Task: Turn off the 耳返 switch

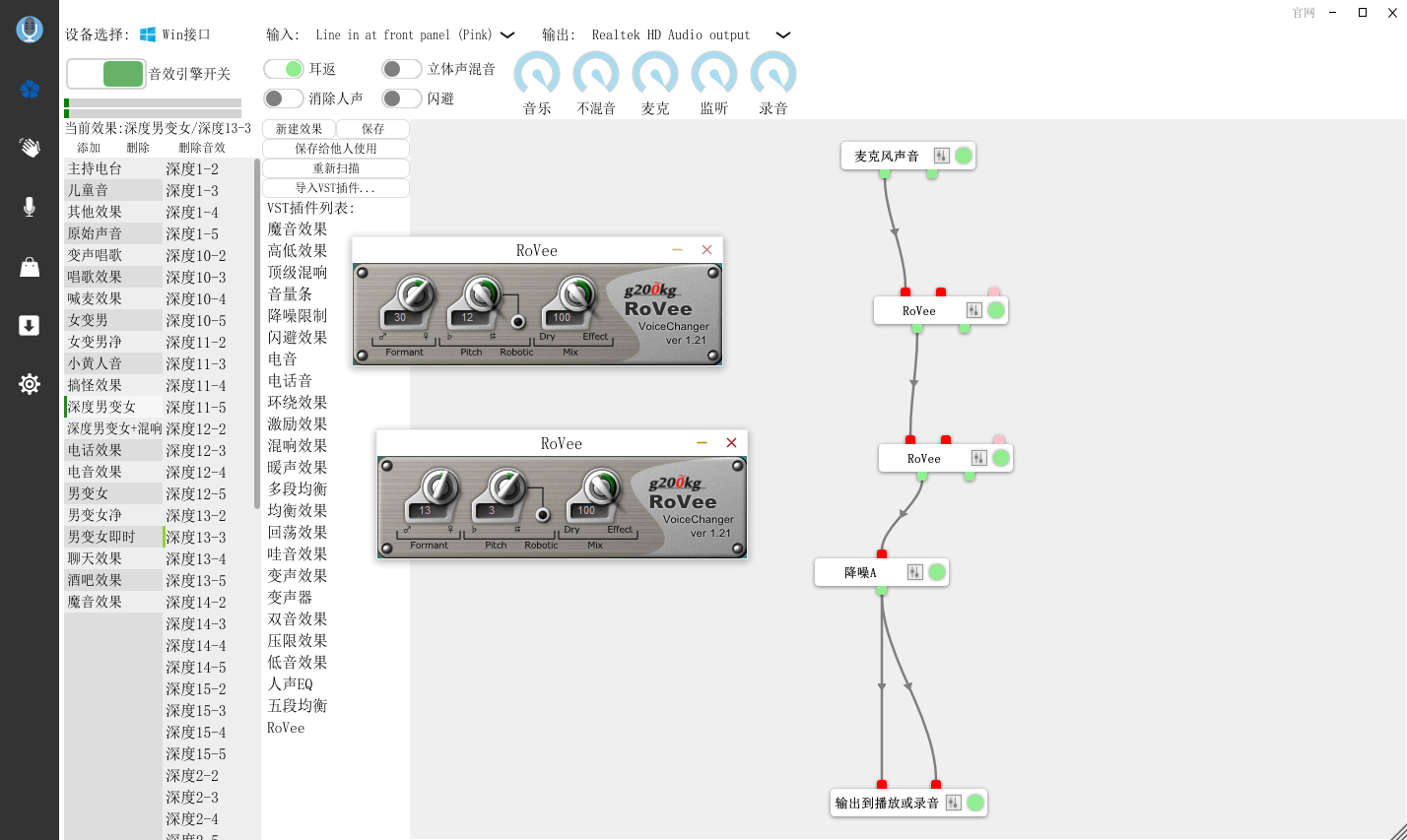Action: (284, 69)
